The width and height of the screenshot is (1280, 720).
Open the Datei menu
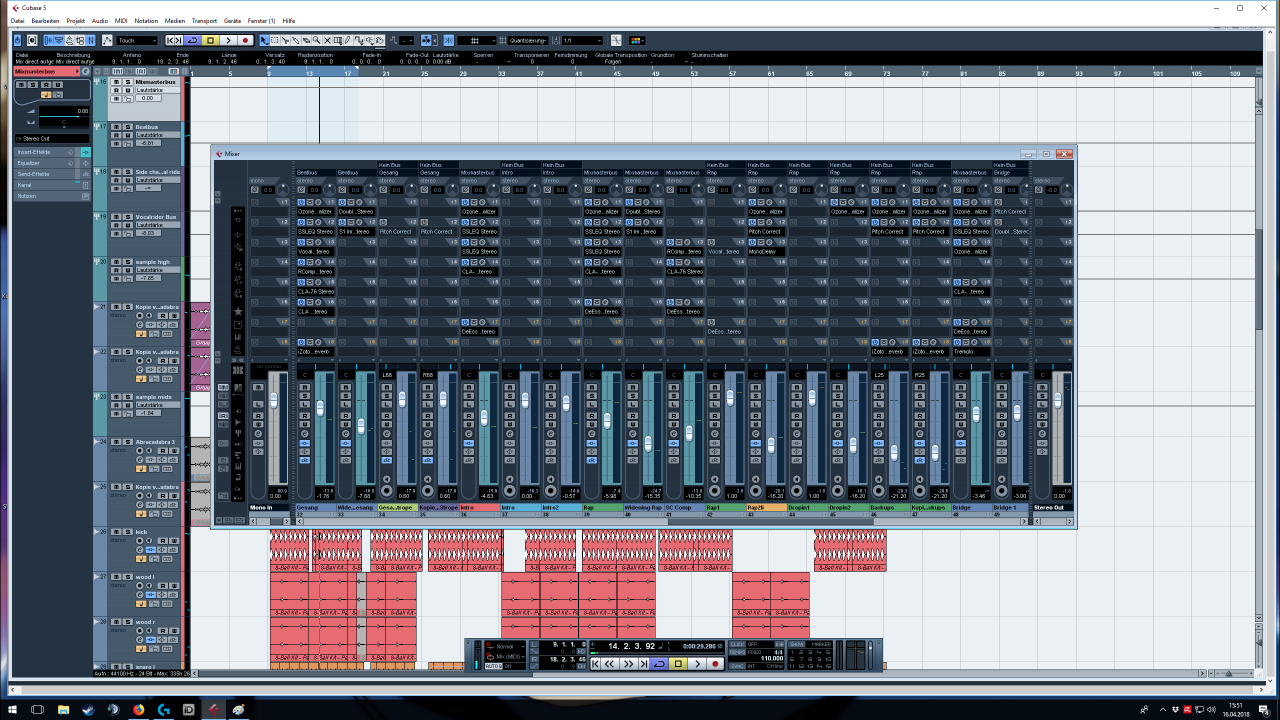click(x=17, y=20)
